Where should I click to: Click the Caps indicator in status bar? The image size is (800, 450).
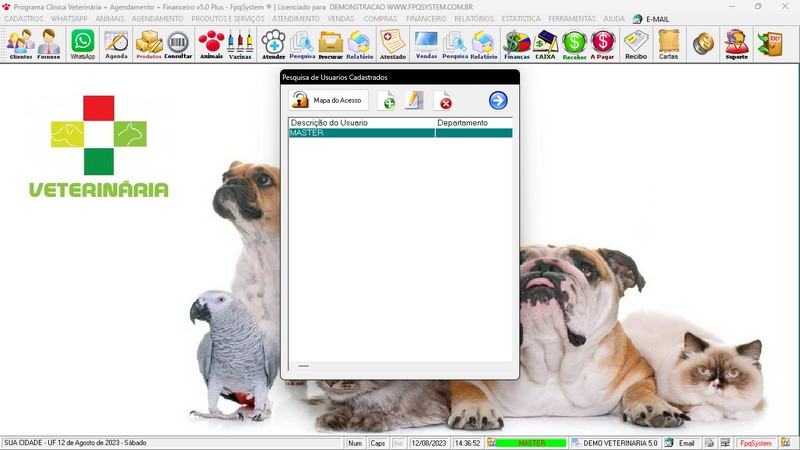tap(378, 443)
